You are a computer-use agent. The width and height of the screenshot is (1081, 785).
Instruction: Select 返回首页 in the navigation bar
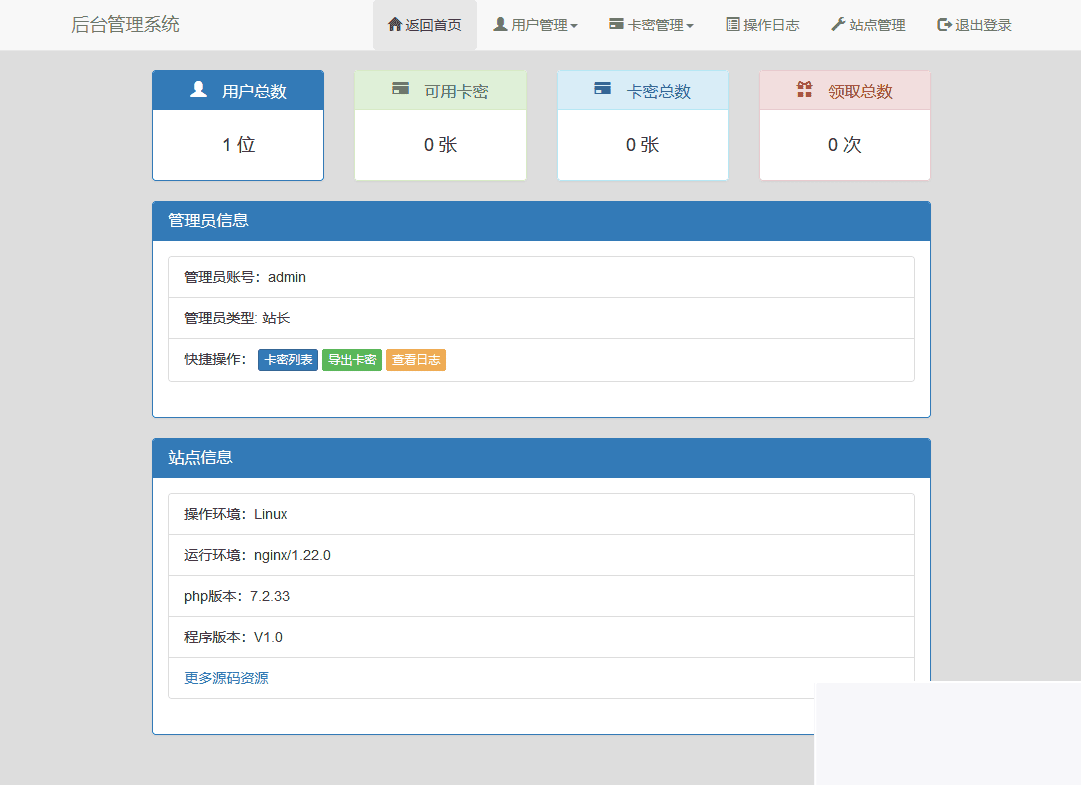point(424,25)
